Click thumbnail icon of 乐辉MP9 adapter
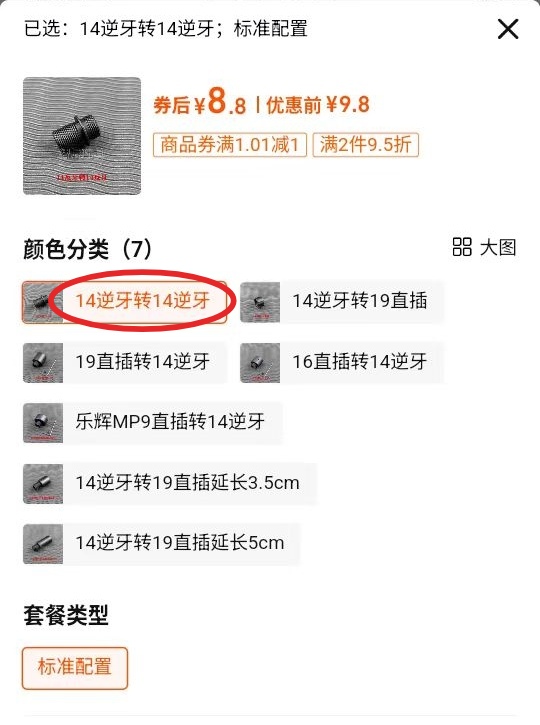The width and height of the screenshot is (540, 725). [x=43, y=423]
